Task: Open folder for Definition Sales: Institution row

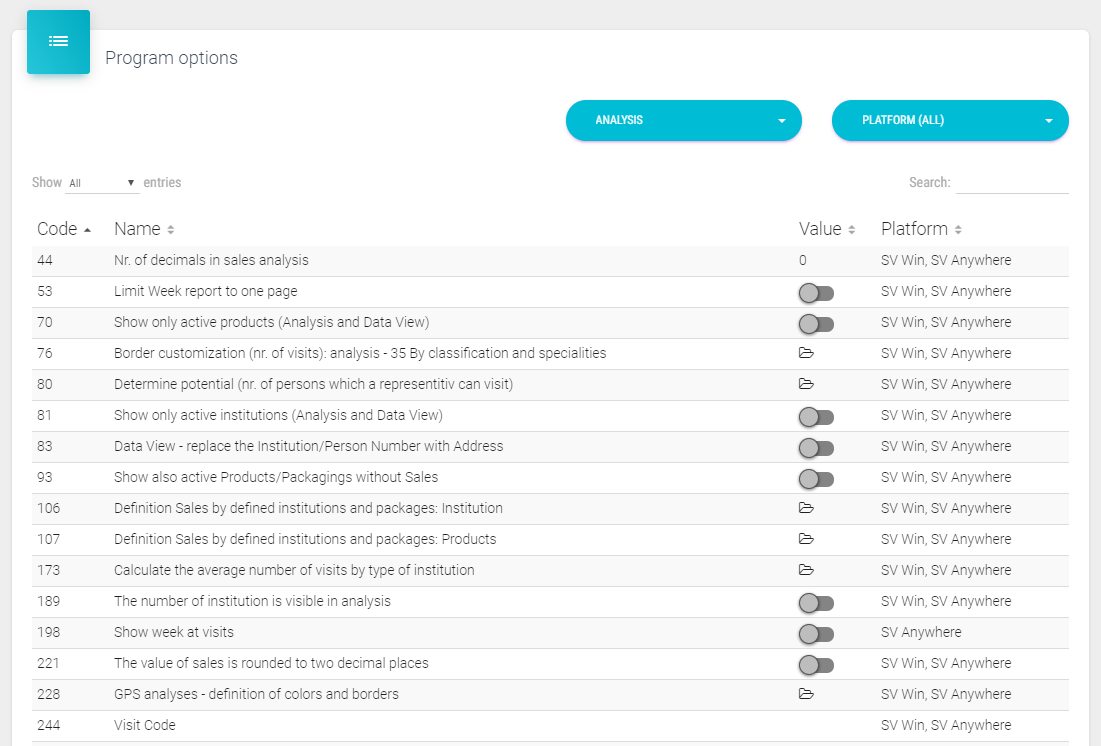Action: coord(806,508)
